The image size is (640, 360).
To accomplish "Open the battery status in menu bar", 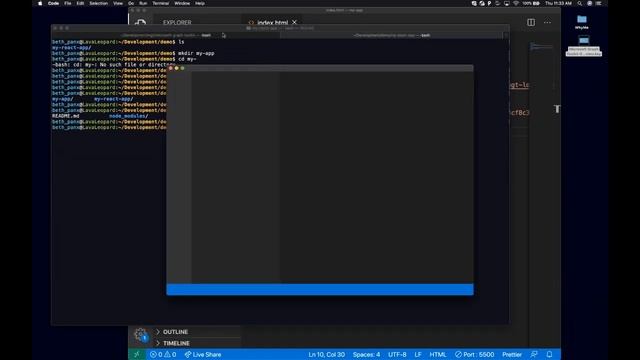I will [531, 3].
